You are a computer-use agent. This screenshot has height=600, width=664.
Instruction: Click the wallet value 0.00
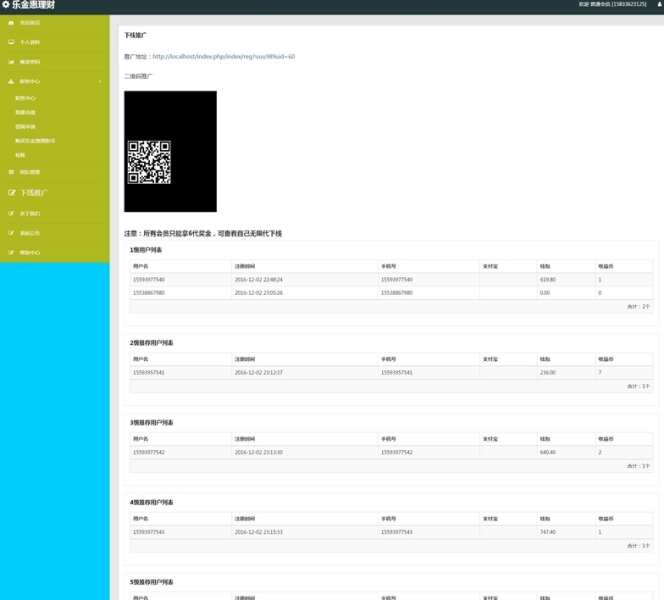(x=545, y=293)
